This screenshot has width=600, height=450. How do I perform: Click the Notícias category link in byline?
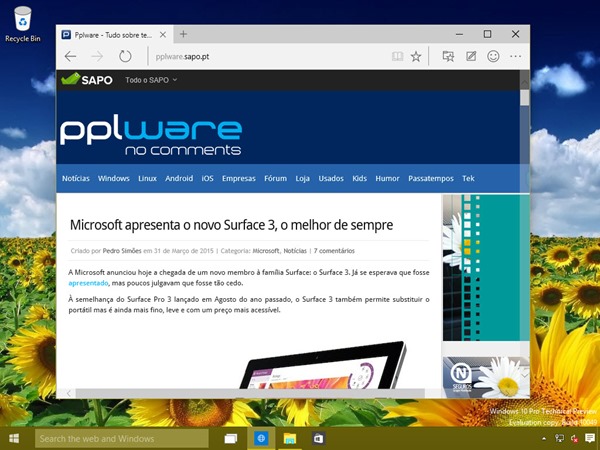(295, 251)
